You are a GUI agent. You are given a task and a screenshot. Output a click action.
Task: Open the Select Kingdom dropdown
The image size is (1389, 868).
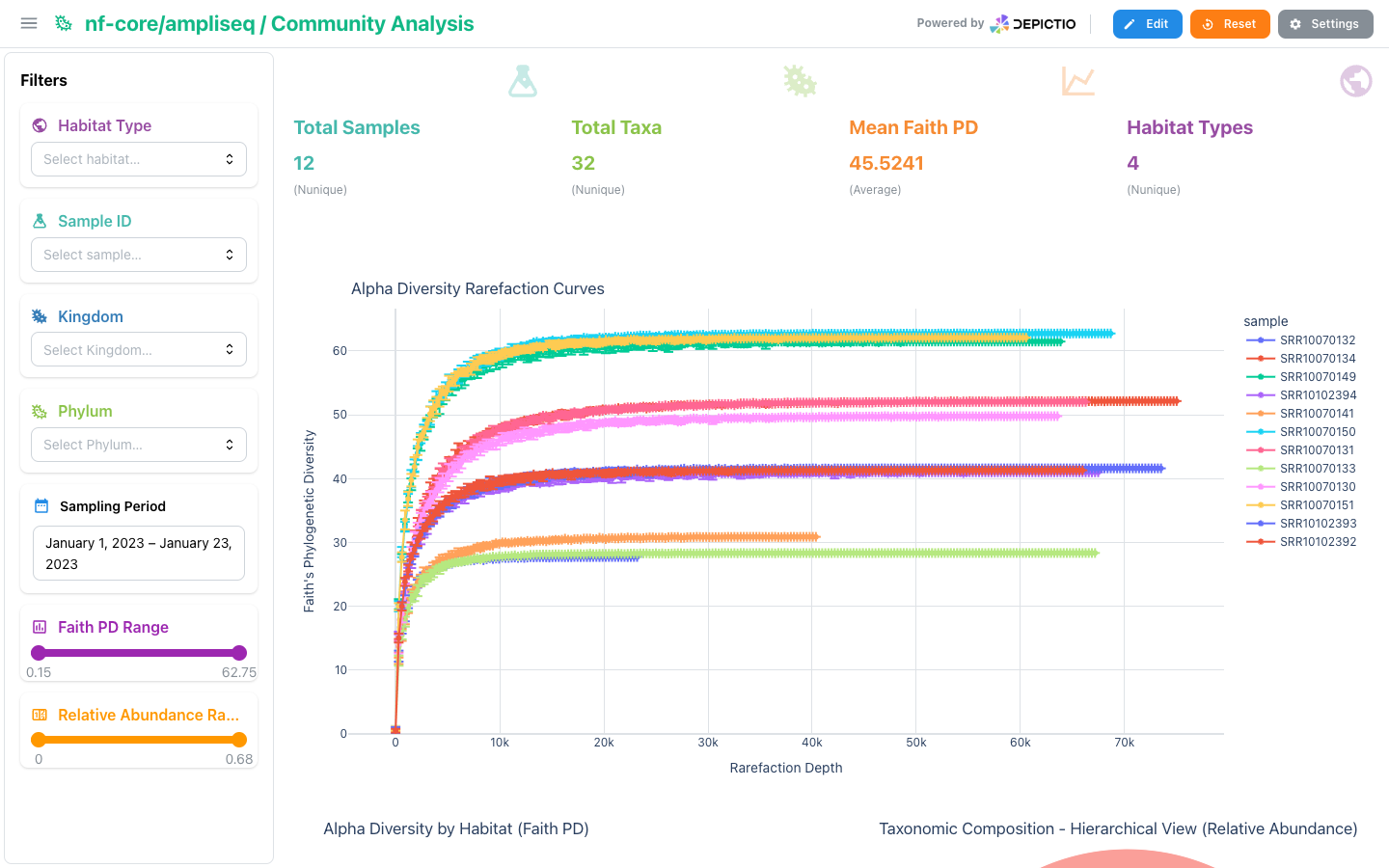point(139,350)
